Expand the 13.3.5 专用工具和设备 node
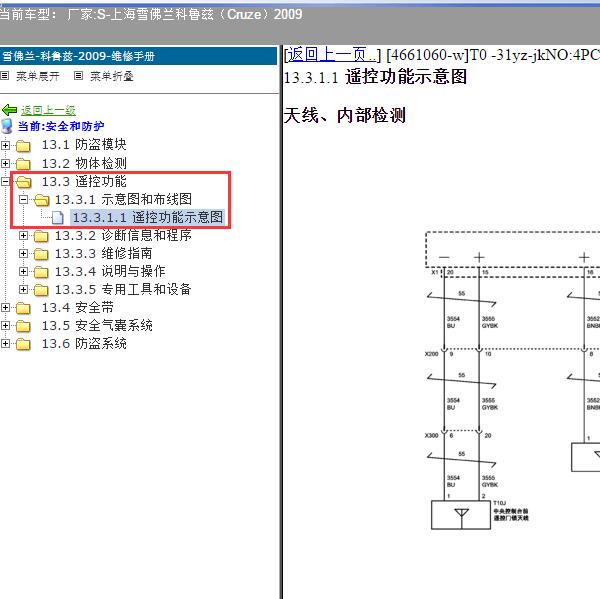The width and height of the screenshot is (600, 599). pos(23,289)
